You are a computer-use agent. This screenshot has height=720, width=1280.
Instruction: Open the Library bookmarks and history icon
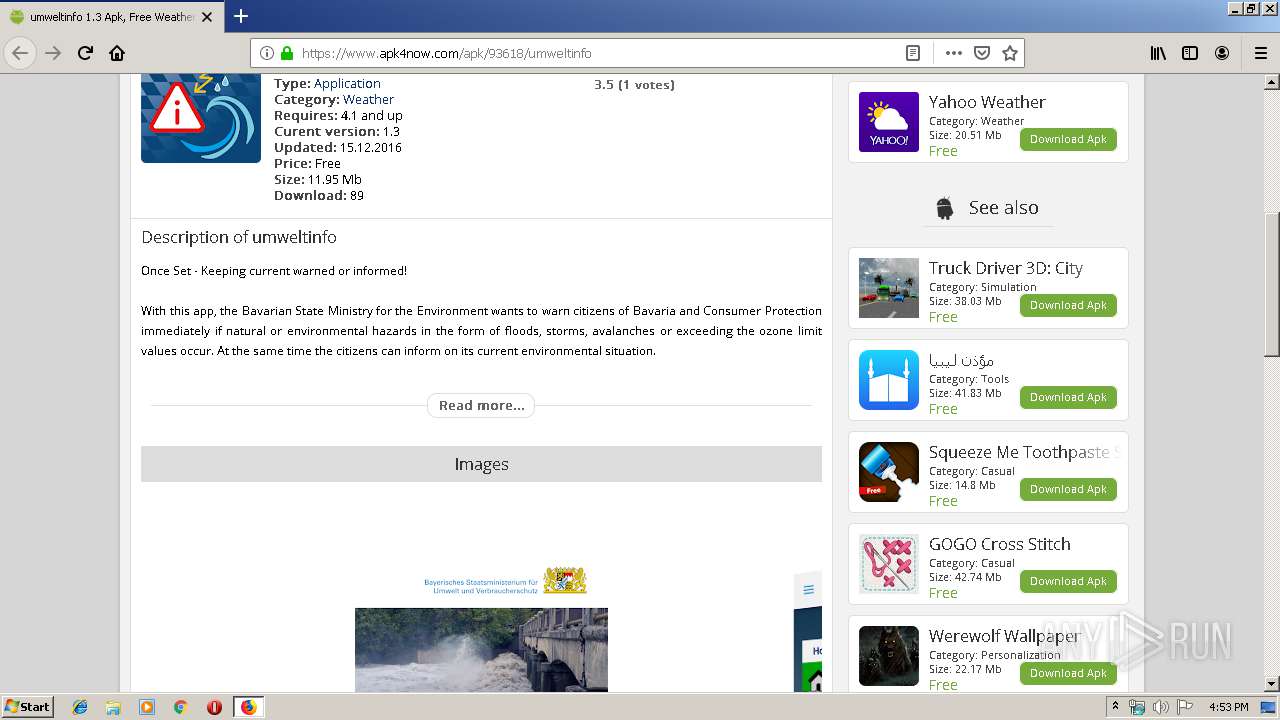pos(1158,53)
